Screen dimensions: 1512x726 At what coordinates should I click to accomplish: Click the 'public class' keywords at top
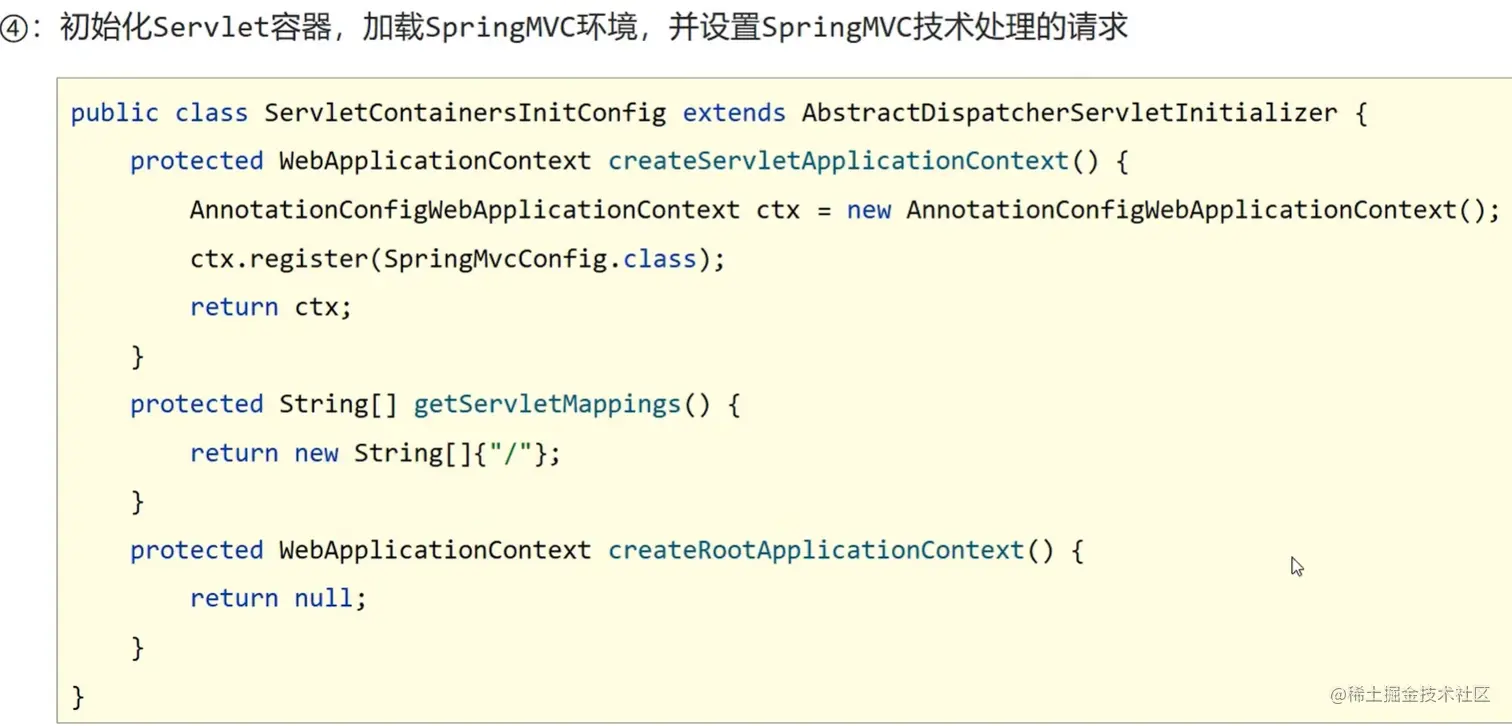tap(159, 113)
